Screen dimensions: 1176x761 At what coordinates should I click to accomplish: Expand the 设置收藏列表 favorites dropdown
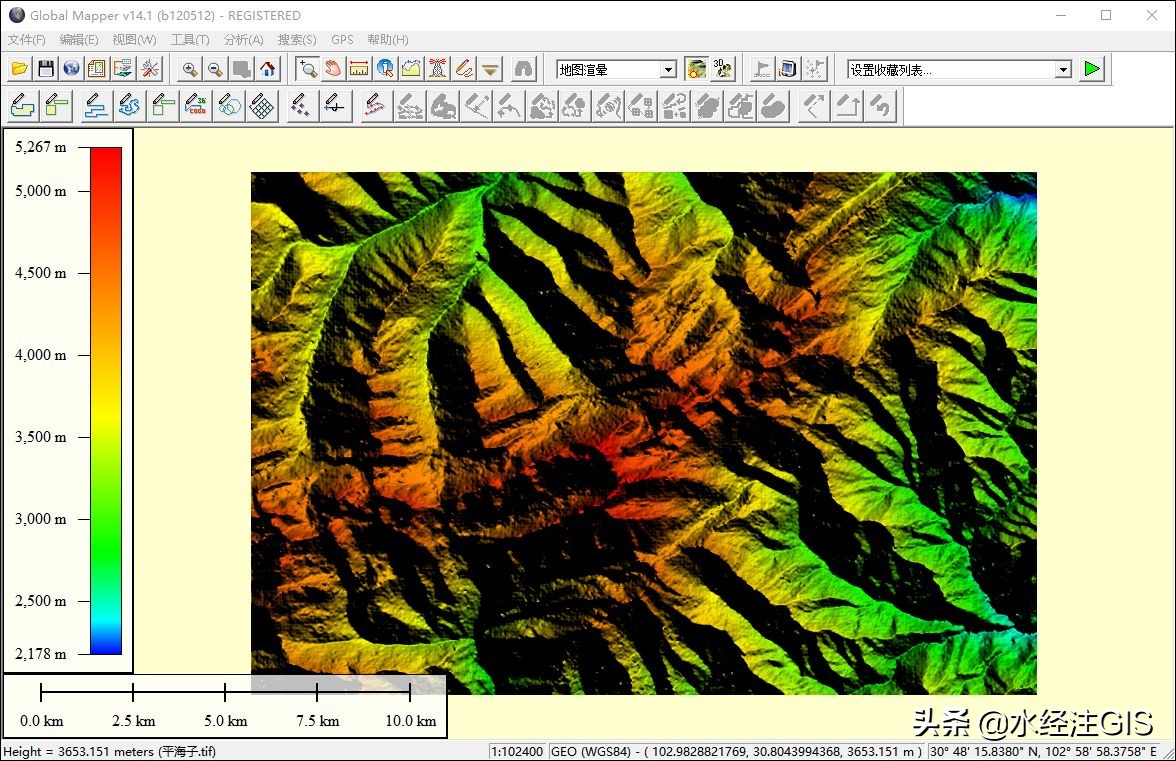1063,69
